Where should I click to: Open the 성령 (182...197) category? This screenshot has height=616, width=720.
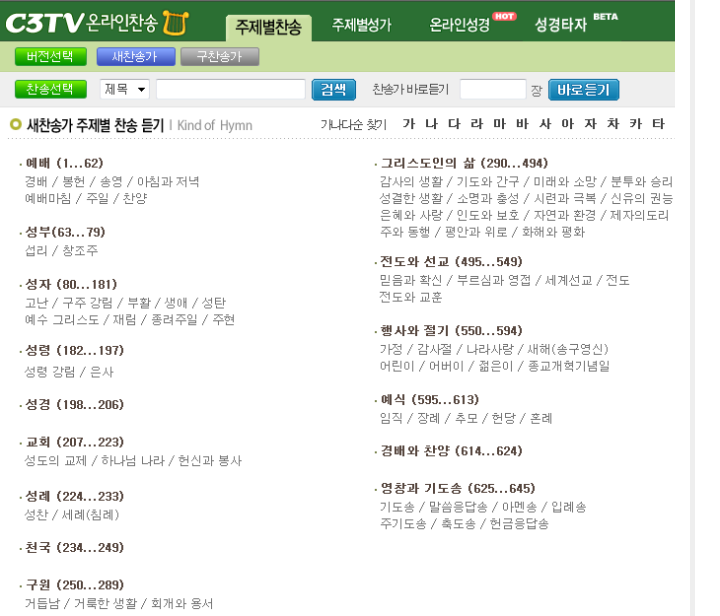74,351
